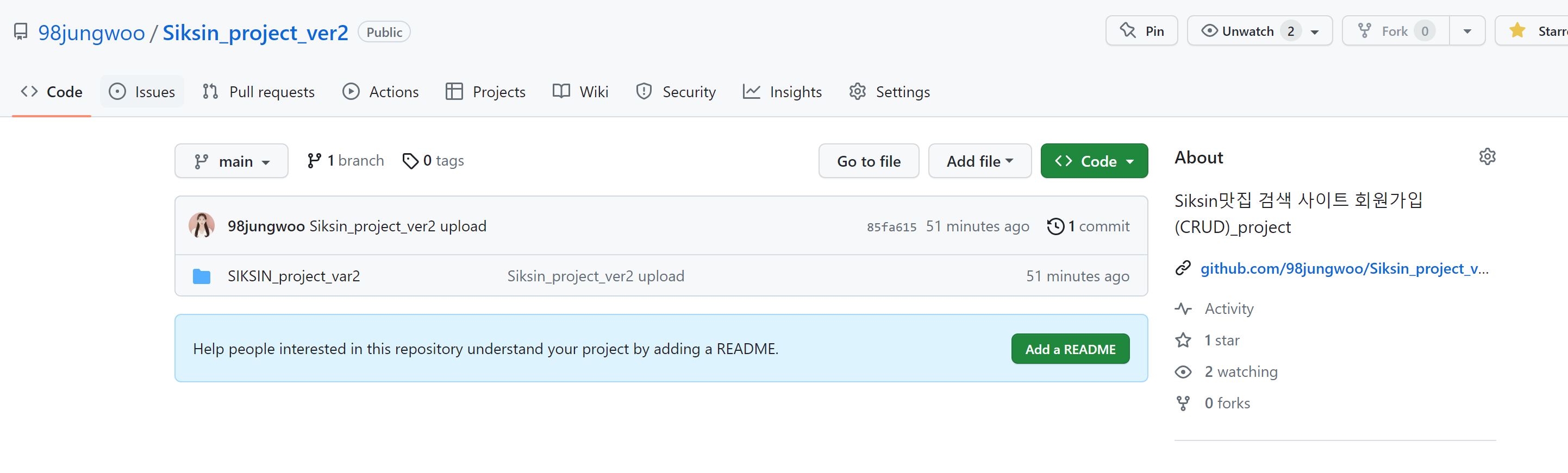This screenshot has width=1568, height=473.
Task: Open the Wiki tab
Action: (580, 92)
